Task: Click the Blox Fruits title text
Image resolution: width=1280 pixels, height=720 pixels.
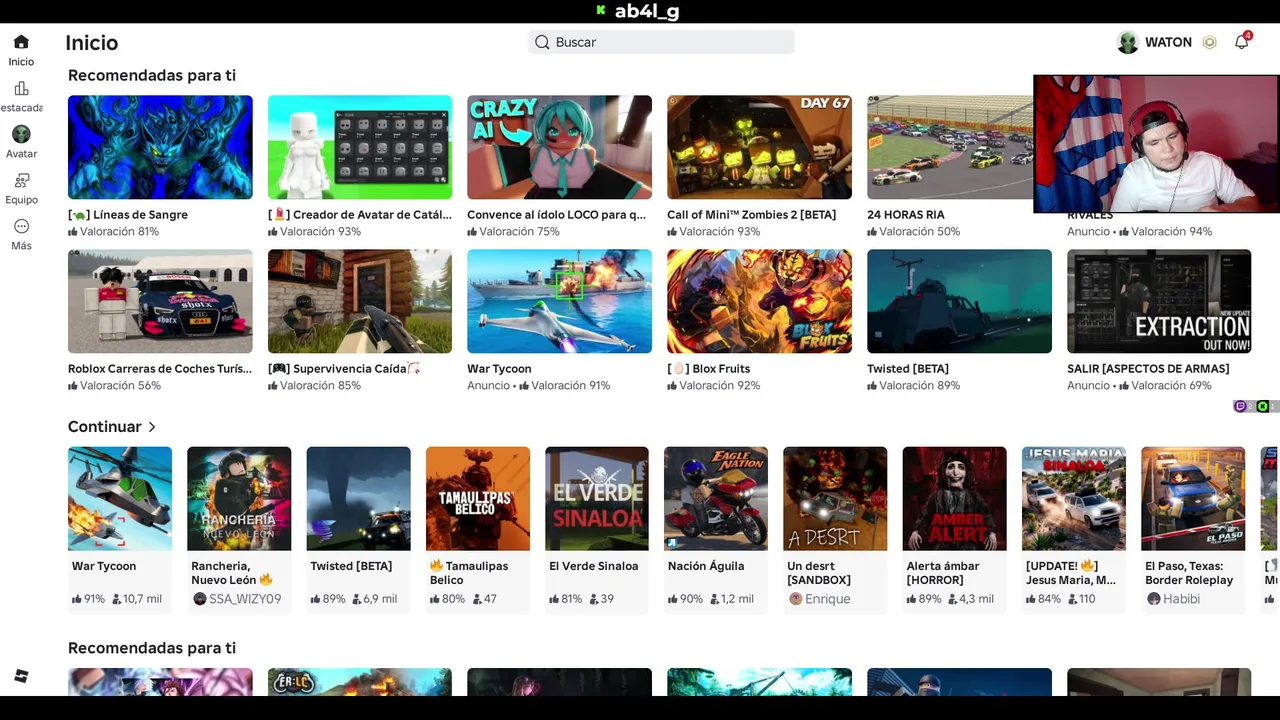Action: (709, 369)
